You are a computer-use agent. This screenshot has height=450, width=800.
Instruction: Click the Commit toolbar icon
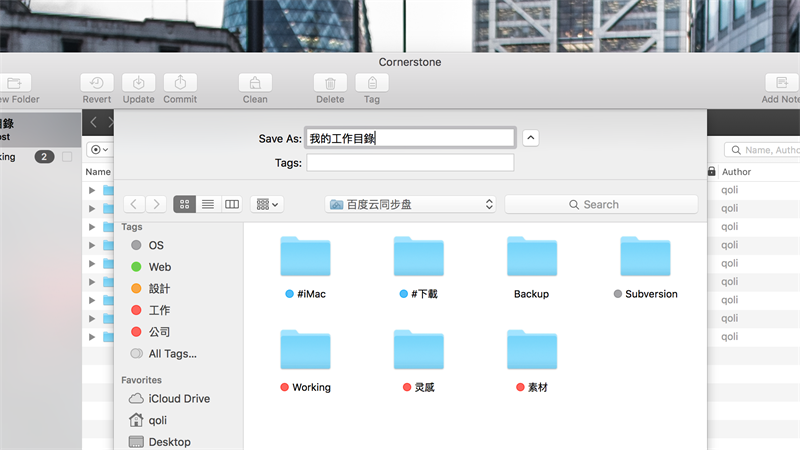pos(180,84)
